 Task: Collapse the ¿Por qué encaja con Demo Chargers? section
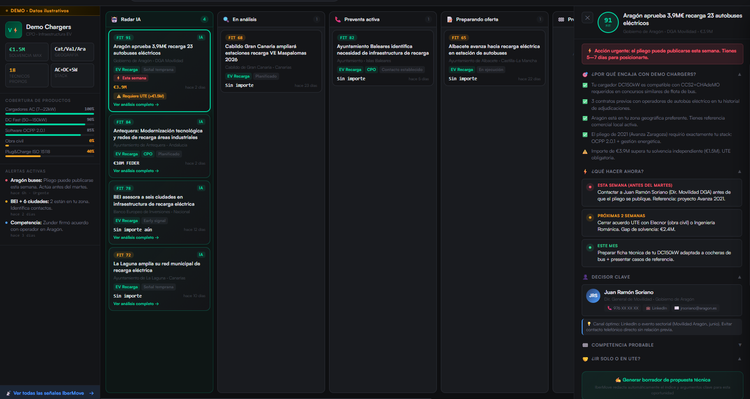click(x=739, y=75)
